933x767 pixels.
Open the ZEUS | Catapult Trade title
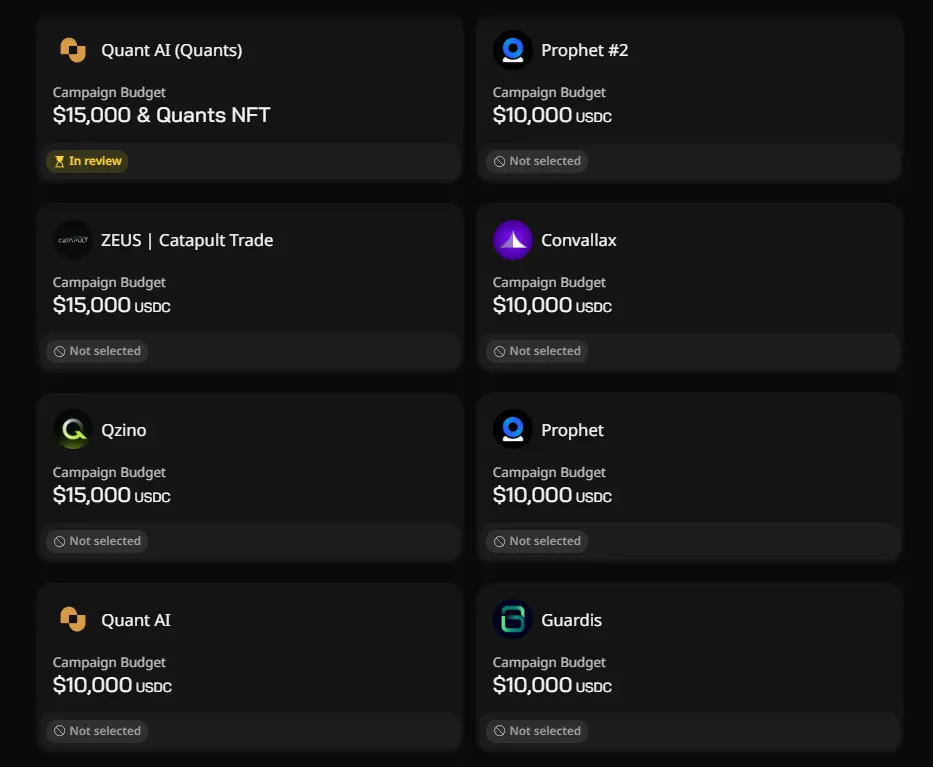click(x=187, y=240)
